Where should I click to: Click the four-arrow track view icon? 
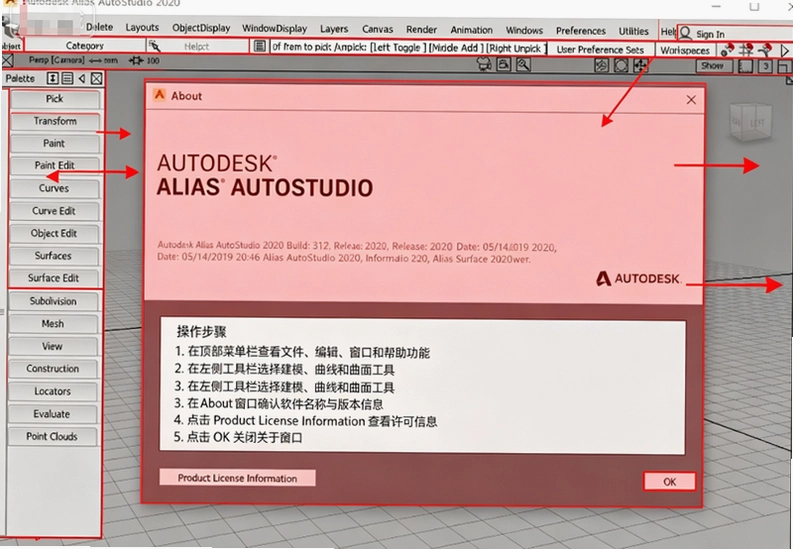(641, 66)
